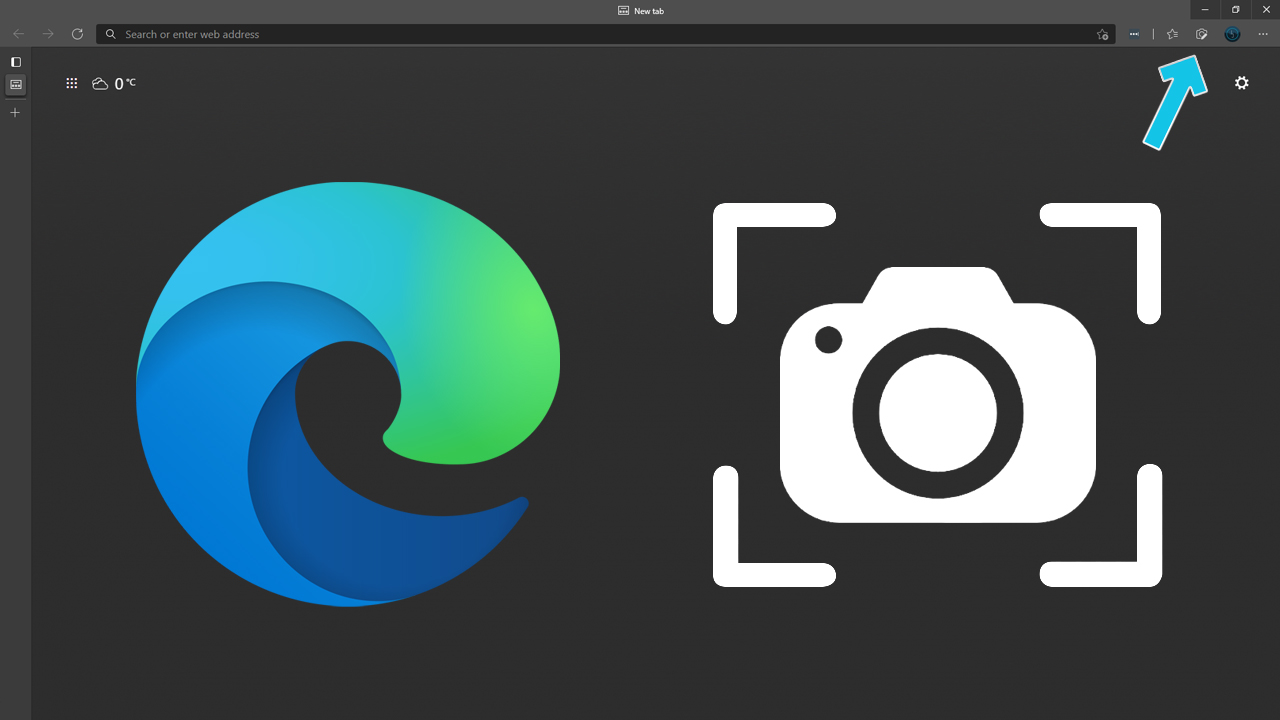Viewport: 1280px width, 720px height.
Task: Launch the Web capture tool
Action: (x=1202, y=34)
